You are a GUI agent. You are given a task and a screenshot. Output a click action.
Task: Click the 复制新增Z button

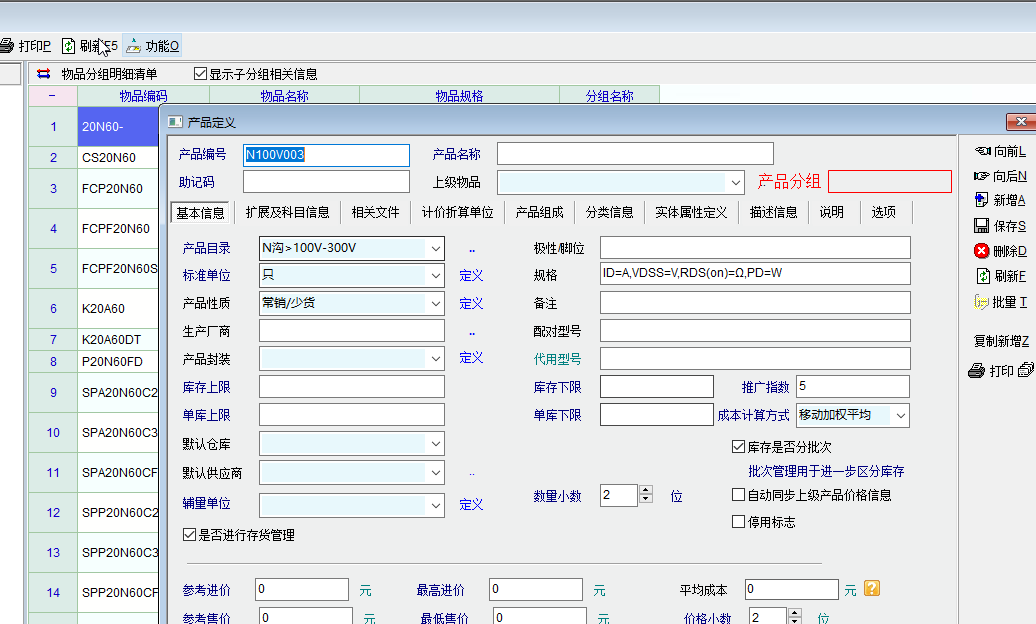click(1001, 341)
